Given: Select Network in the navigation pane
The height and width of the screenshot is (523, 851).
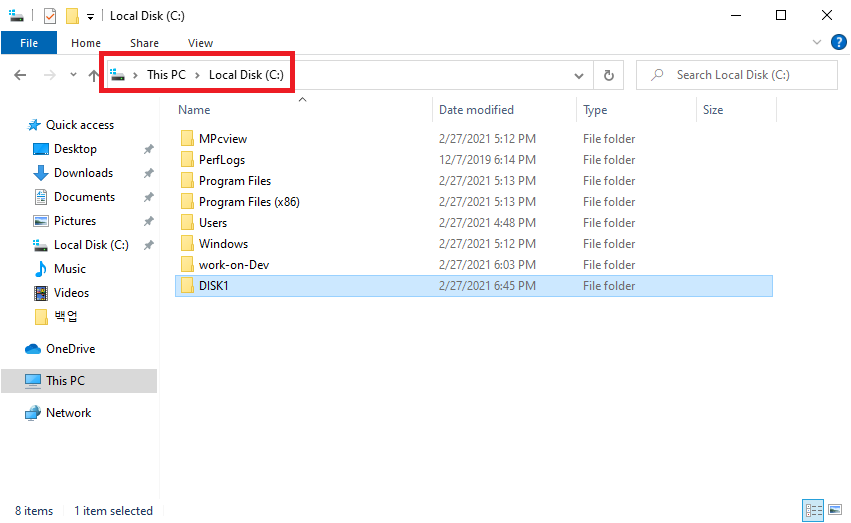Looking at the screenshot, I should pos(68,412).
